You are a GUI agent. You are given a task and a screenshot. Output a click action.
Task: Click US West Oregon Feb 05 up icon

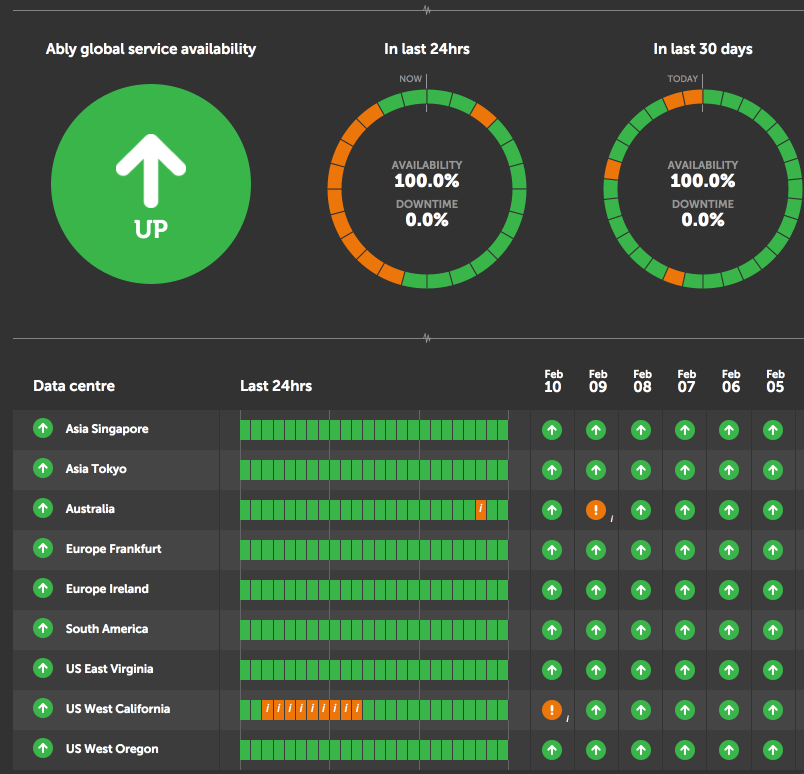point(773,750)
